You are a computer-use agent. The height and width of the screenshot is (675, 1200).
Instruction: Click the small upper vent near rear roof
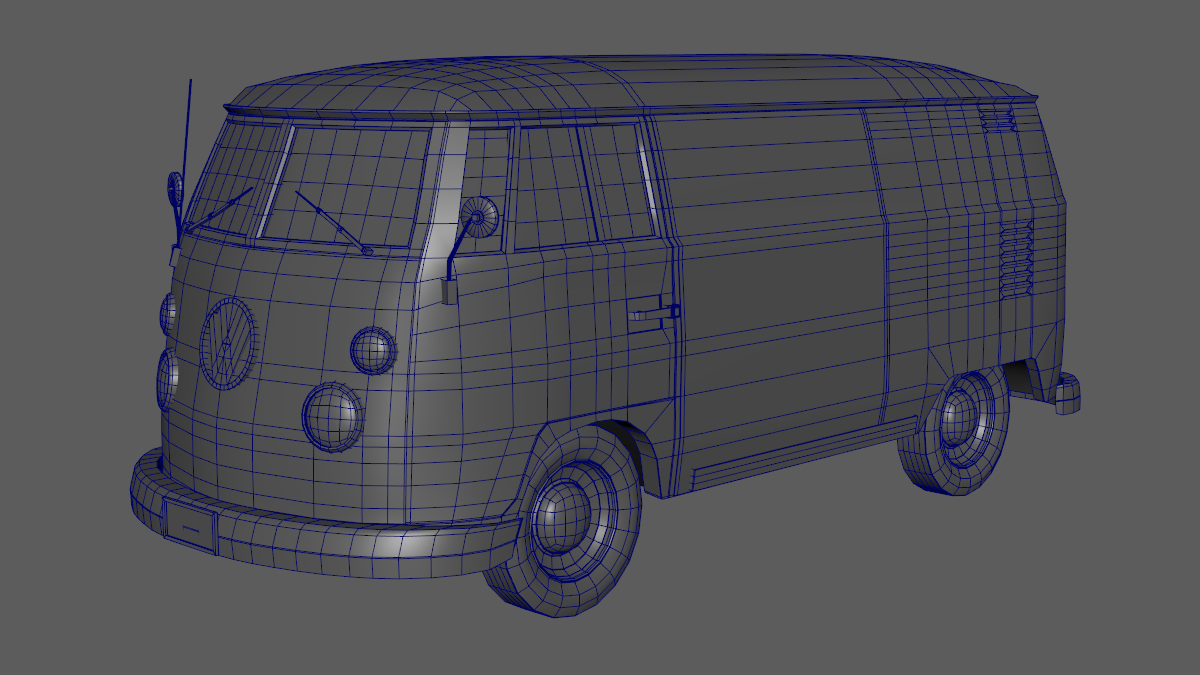[996, 121]
